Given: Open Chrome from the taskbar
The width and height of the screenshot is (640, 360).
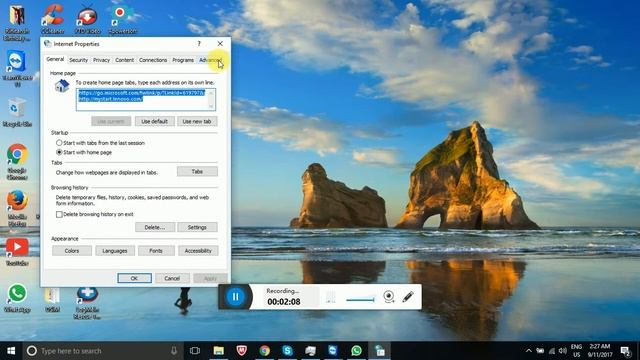Looking at the screenshot, I should click(x=264, y=351).
